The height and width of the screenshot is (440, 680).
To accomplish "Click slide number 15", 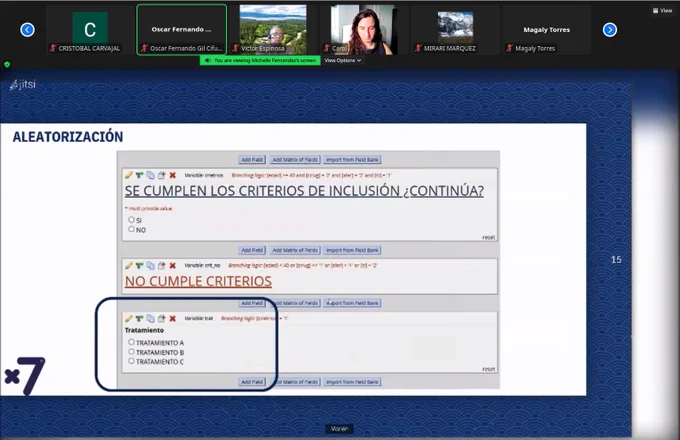I will pos(616,260).
